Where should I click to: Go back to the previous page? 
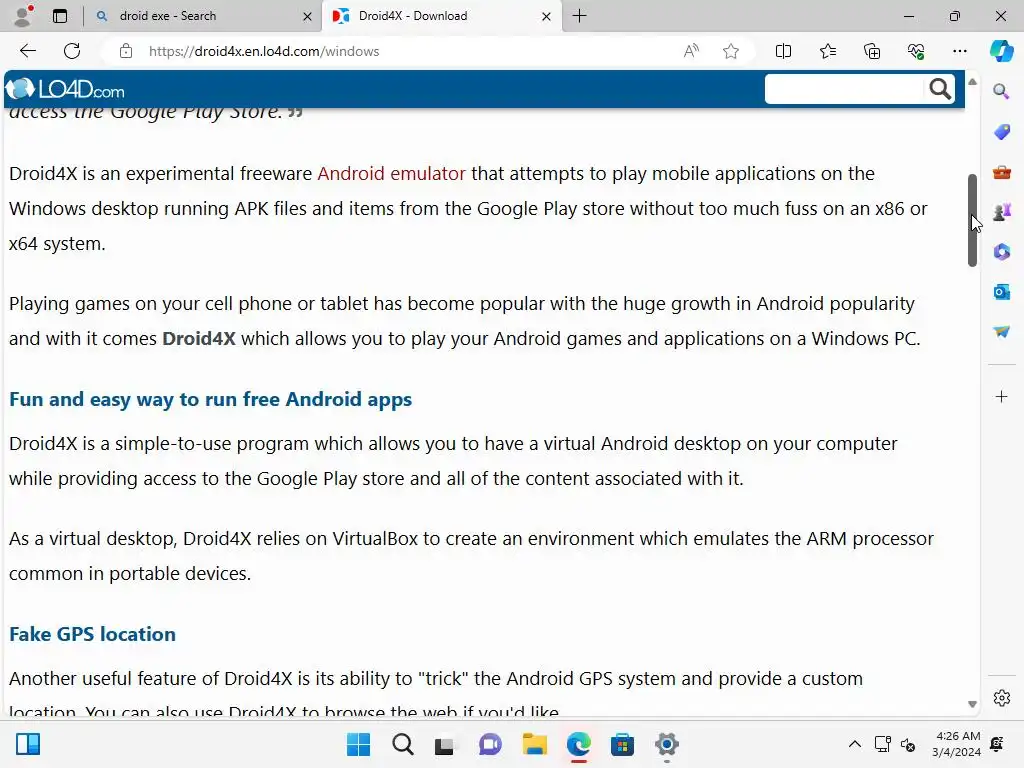point(27,51)
